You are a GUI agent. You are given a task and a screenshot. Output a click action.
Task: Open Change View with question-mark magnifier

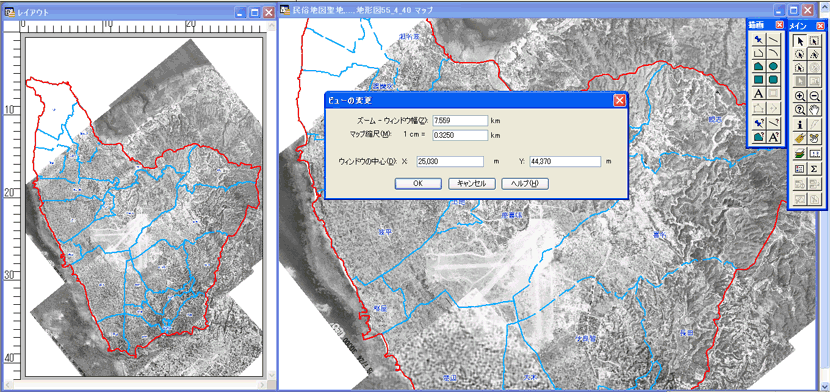coord(800,110)
